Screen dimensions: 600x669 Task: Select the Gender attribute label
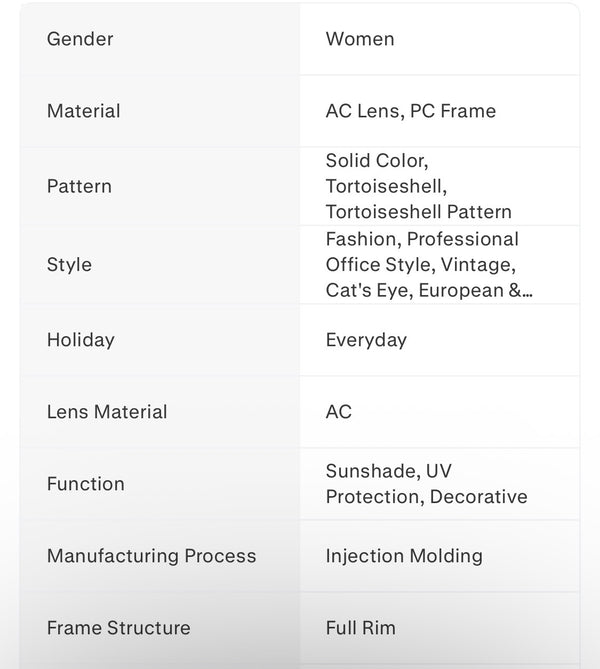coord(80,39)
